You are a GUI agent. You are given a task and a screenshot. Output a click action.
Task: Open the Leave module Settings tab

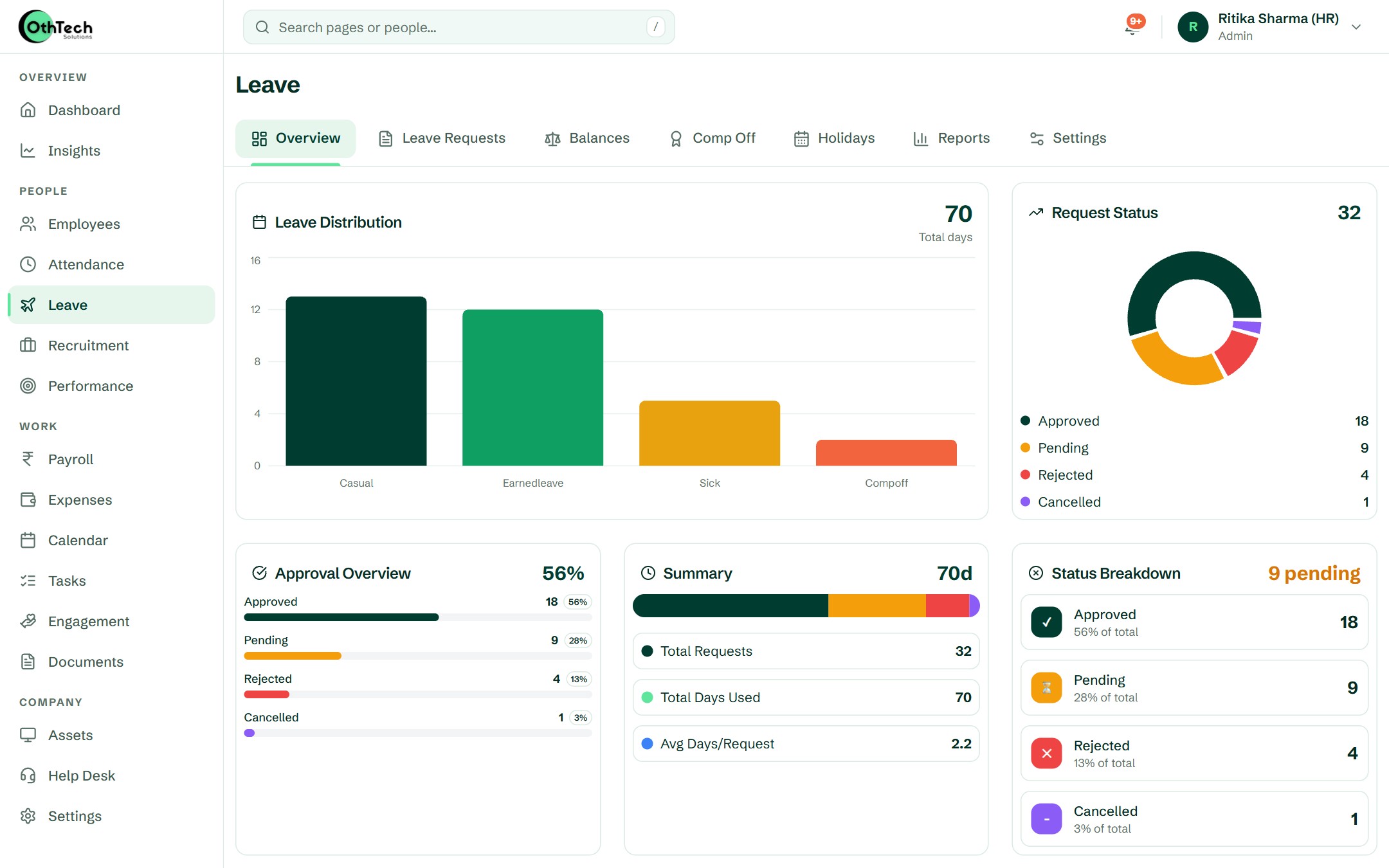click(x=1068, y=138)
